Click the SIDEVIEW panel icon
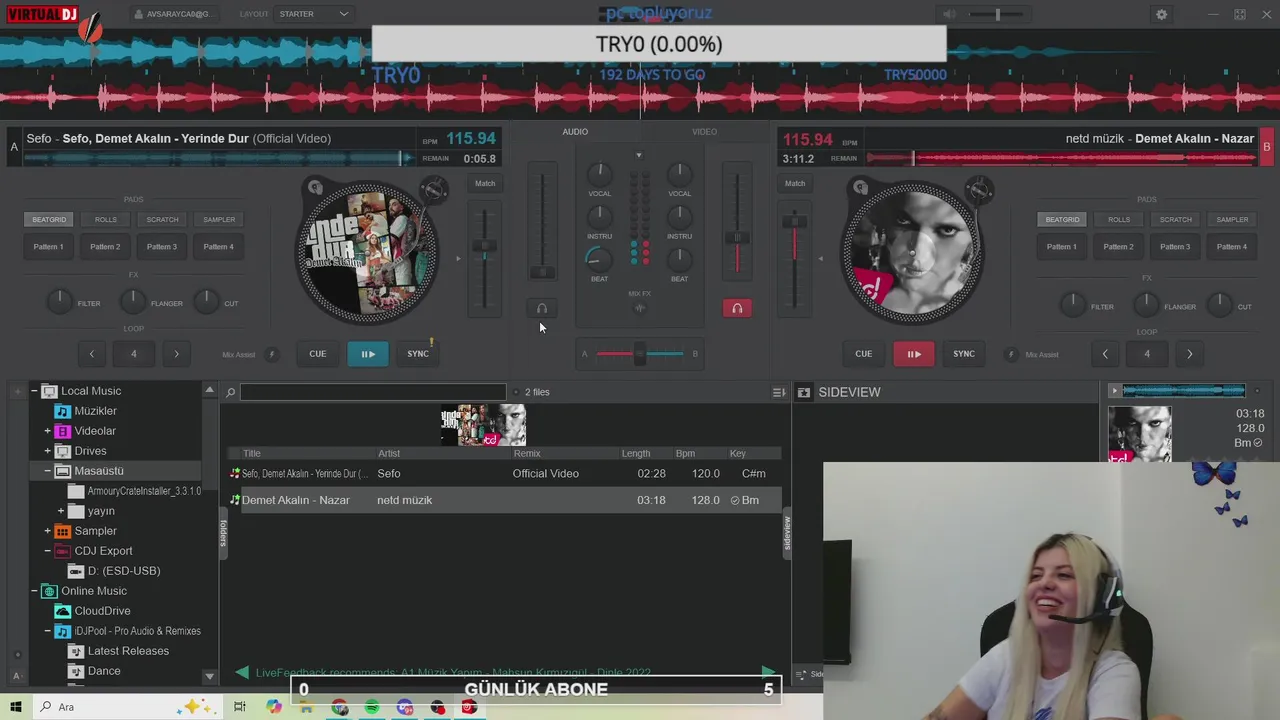 [803, 393]
